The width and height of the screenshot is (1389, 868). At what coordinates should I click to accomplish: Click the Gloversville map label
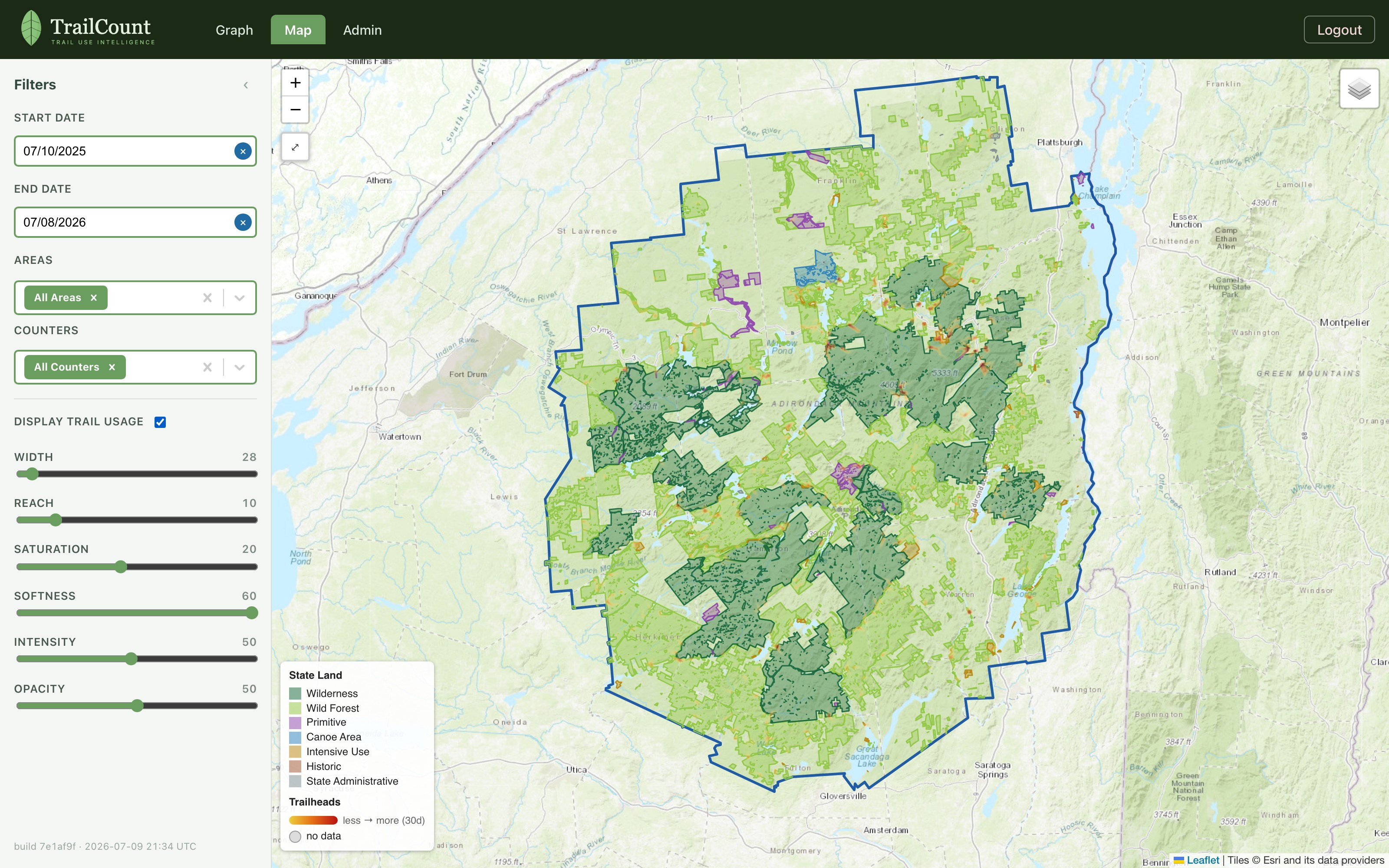tap(843, 796)
